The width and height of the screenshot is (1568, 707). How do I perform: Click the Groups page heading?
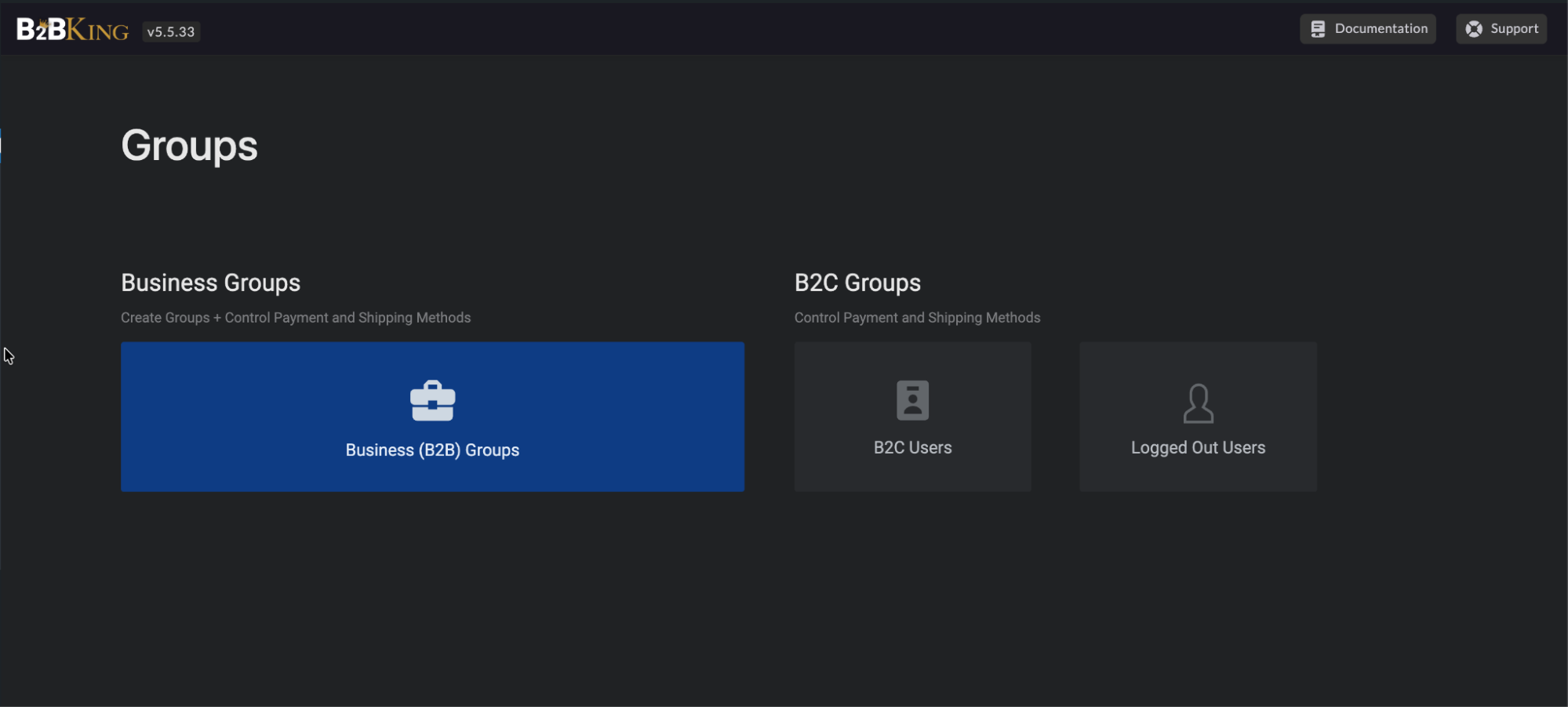[189, 147]
